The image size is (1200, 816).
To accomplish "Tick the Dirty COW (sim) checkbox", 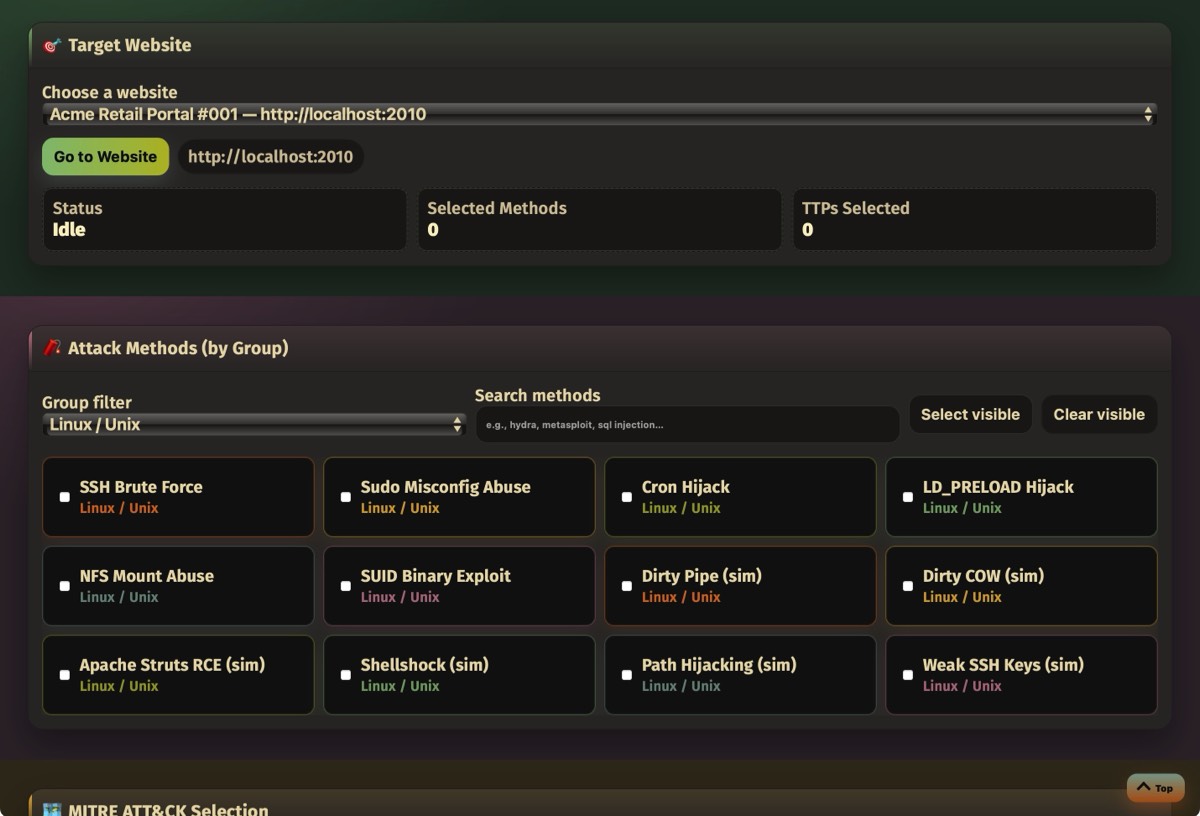I will point(908,586).
